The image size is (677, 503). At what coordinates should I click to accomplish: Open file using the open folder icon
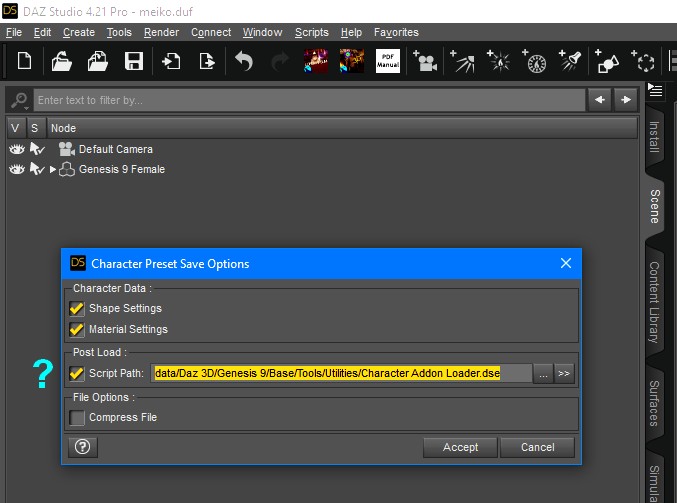[x=61, y=61]
